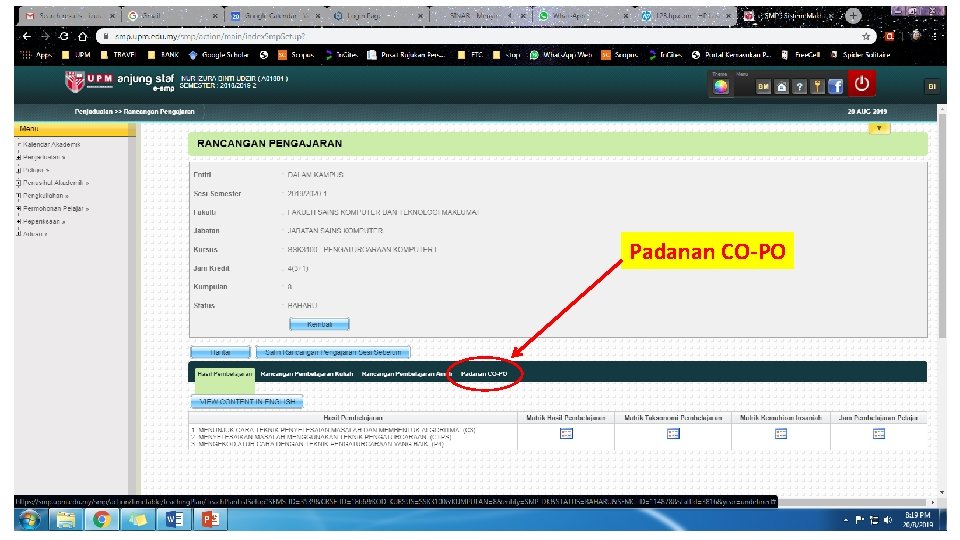
Task: Switch to the Google Calendar browser tab
Action: click(x=276, y=16)
